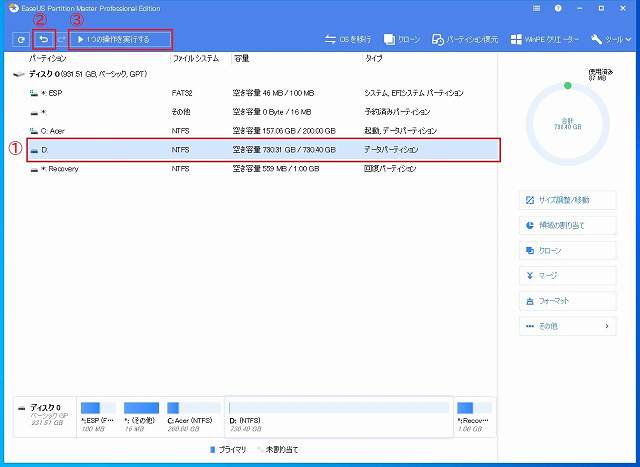This screenshot has height=467, width=640.
Task: Select C: Acer block in disk map
Action: point(193,417)
